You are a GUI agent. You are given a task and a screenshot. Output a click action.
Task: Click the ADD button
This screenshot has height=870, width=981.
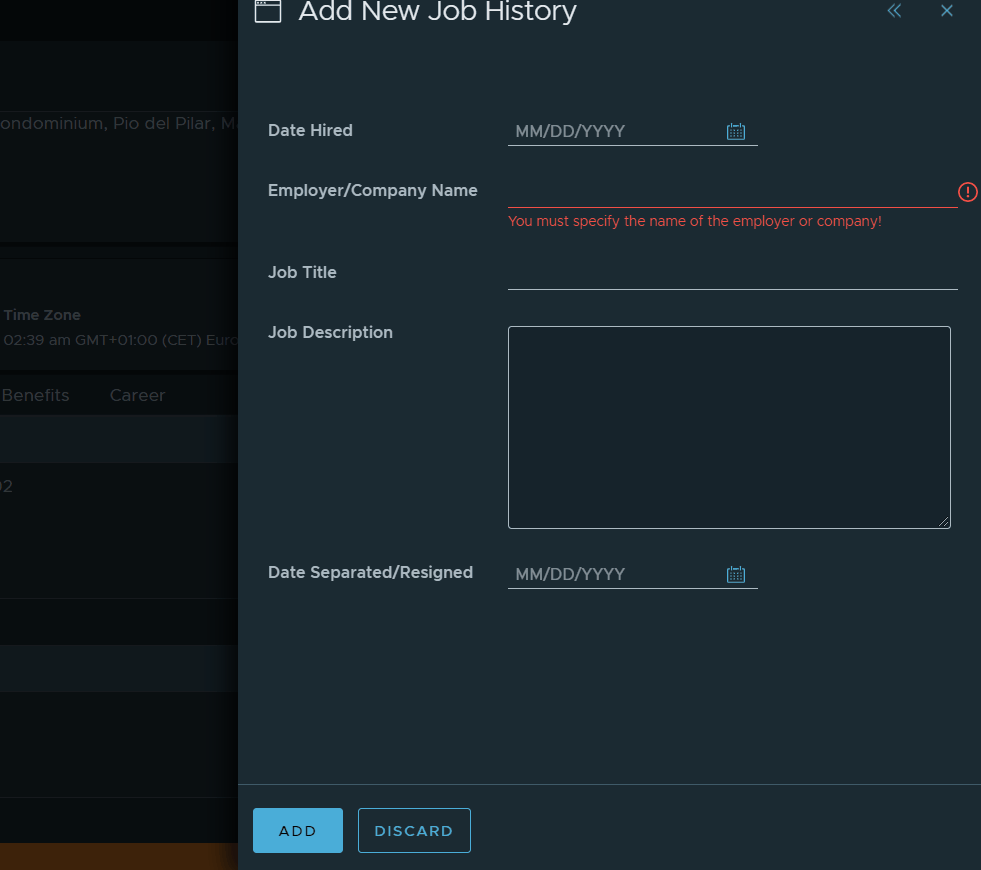[298, 831]
